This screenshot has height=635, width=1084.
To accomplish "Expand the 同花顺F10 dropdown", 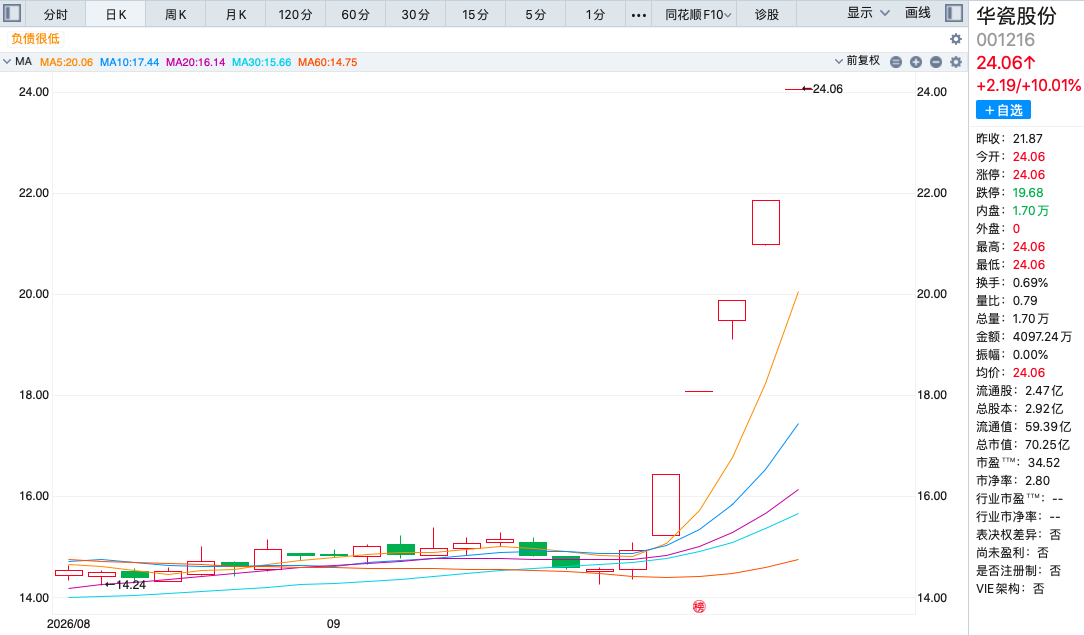I will pyautogui.click(x=698, y=15).
